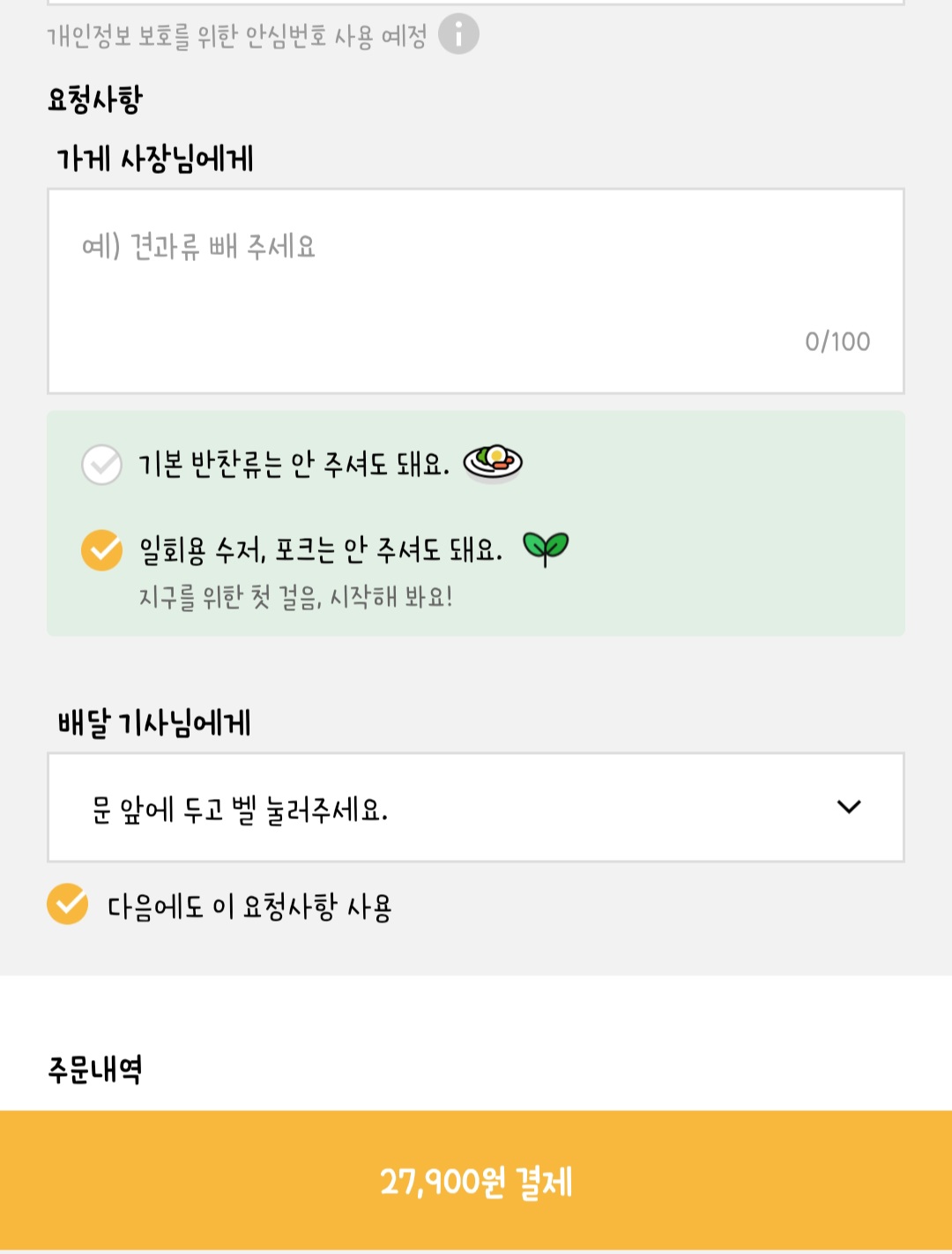952x1254 pixels.
Task: Check the 기본 반찬류 checkbox
Action: 102,464
